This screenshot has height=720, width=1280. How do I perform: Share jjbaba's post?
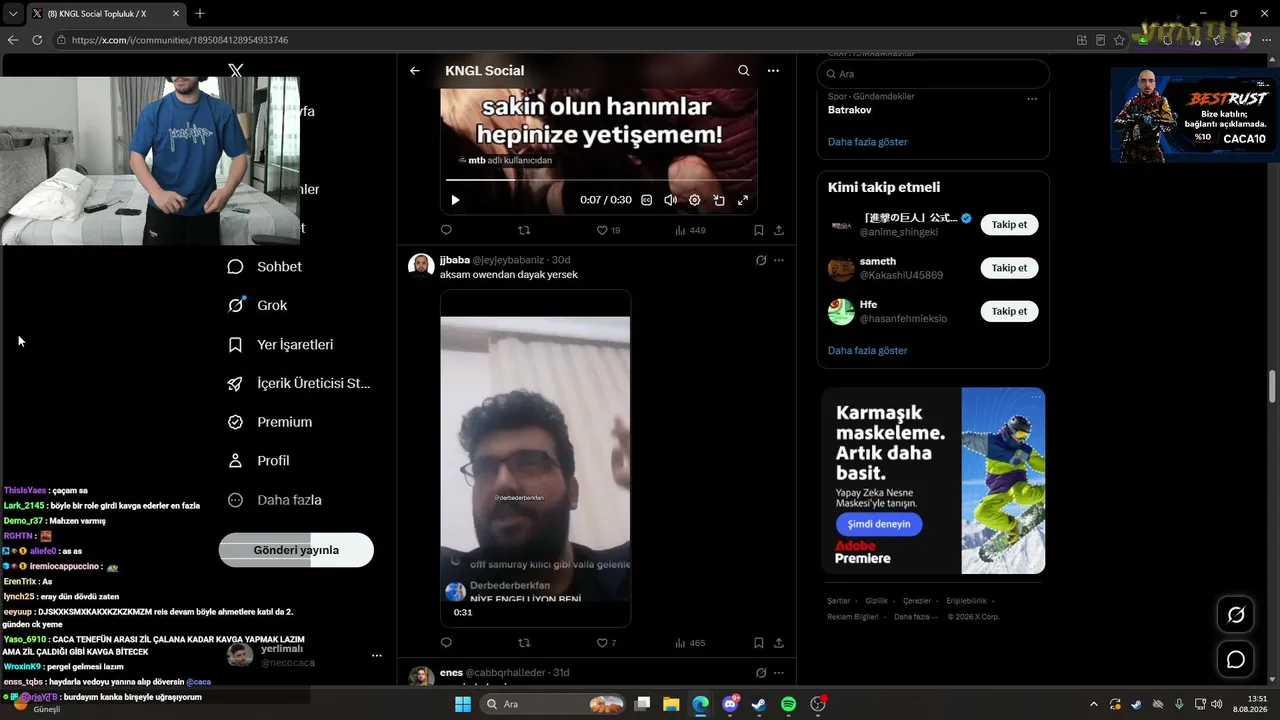(779, 643)
